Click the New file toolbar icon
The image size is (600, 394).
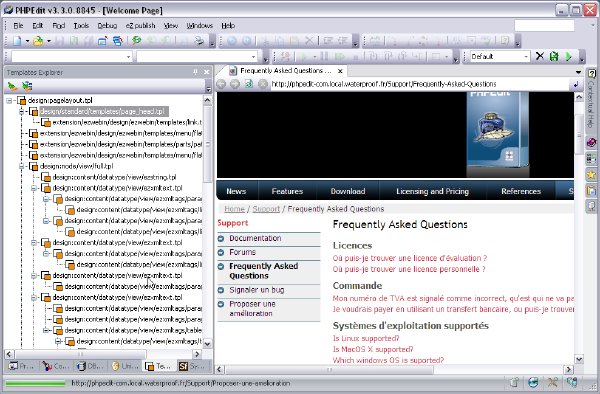(17, 41)
